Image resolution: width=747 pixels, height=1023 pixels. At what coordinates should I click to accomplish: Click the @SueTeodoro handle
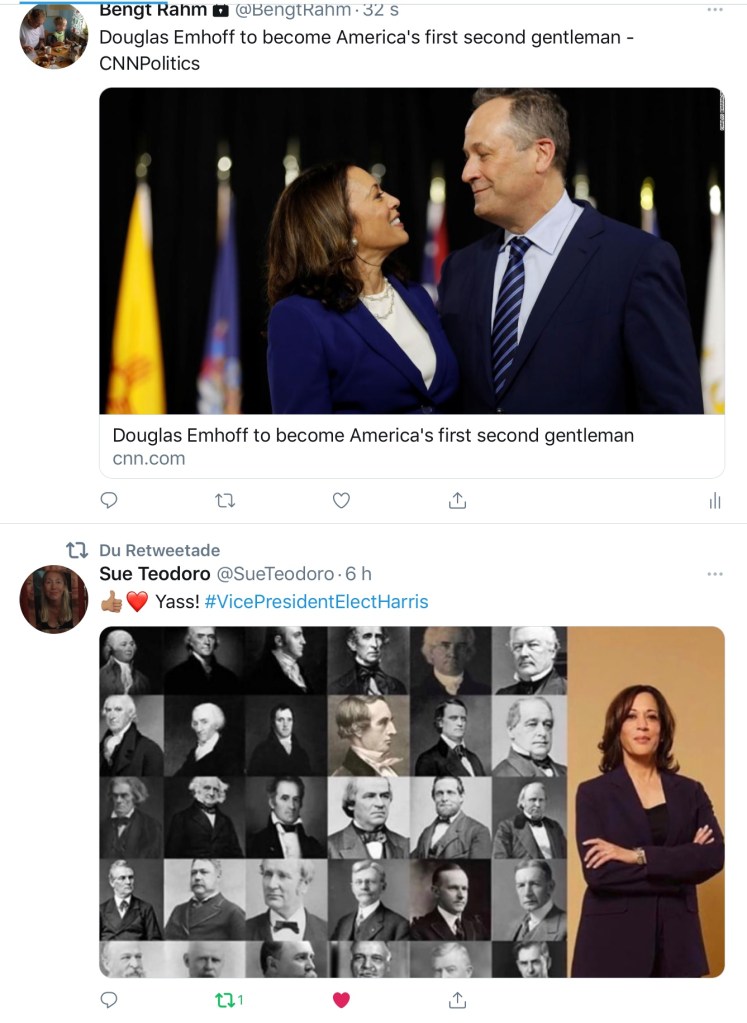(273, 574)
